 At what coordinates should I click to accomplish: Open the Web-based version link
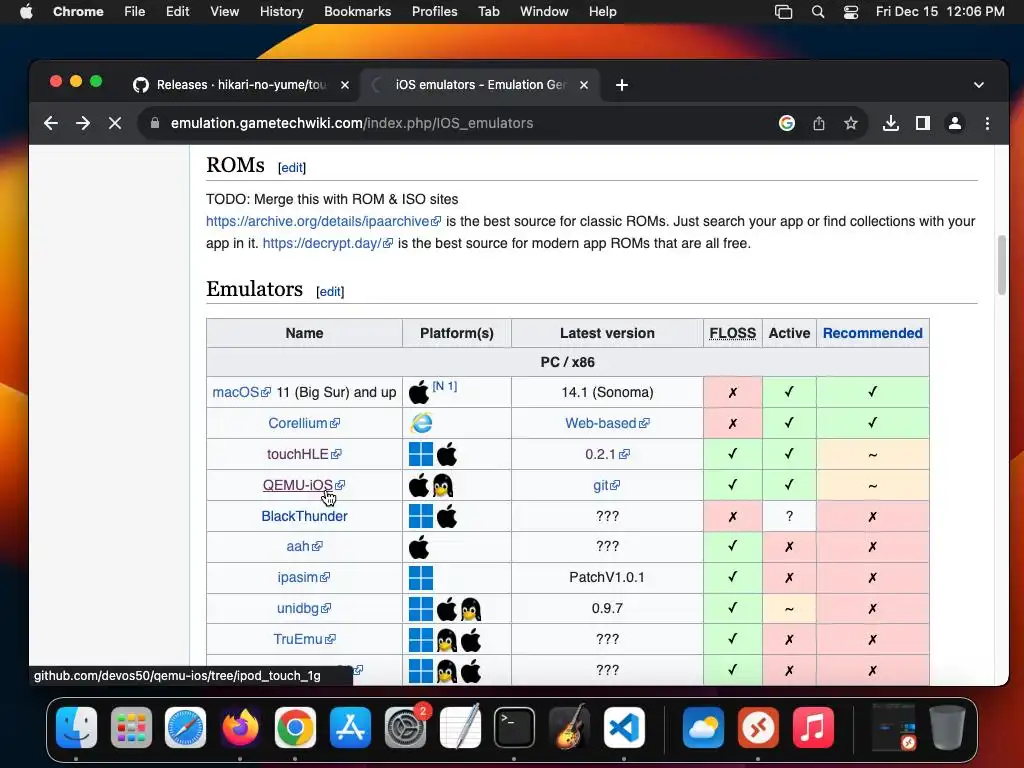tap(607, 423)
